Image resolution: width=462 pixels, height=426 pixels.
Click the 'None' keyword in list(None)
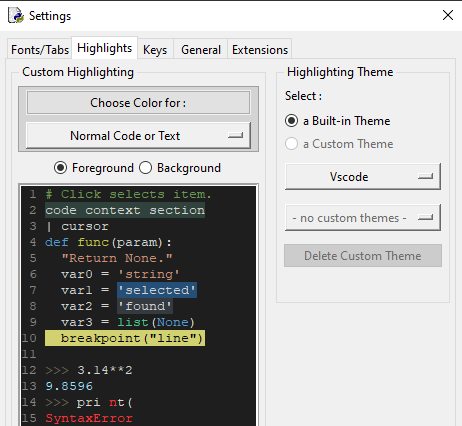click(173, 322)
